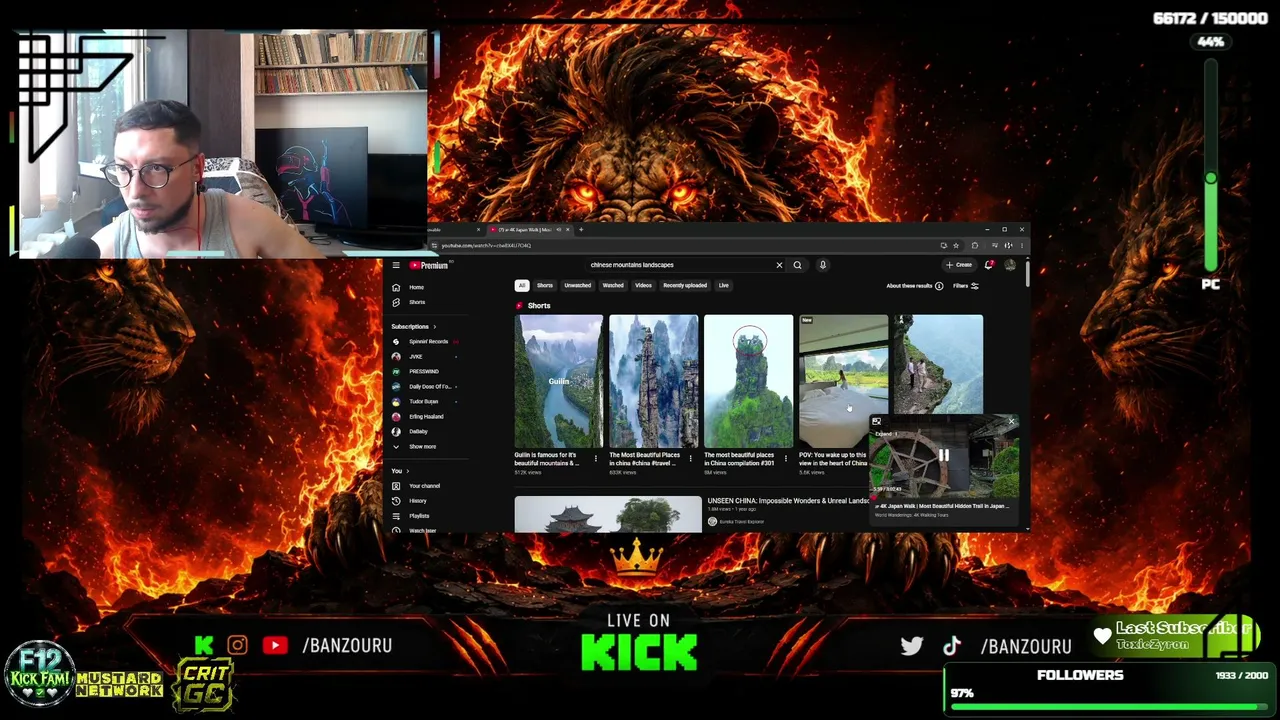Screen dimensions: 1280x720
Task: Open options for the compilation #301 short
Action: click(785, 459)
